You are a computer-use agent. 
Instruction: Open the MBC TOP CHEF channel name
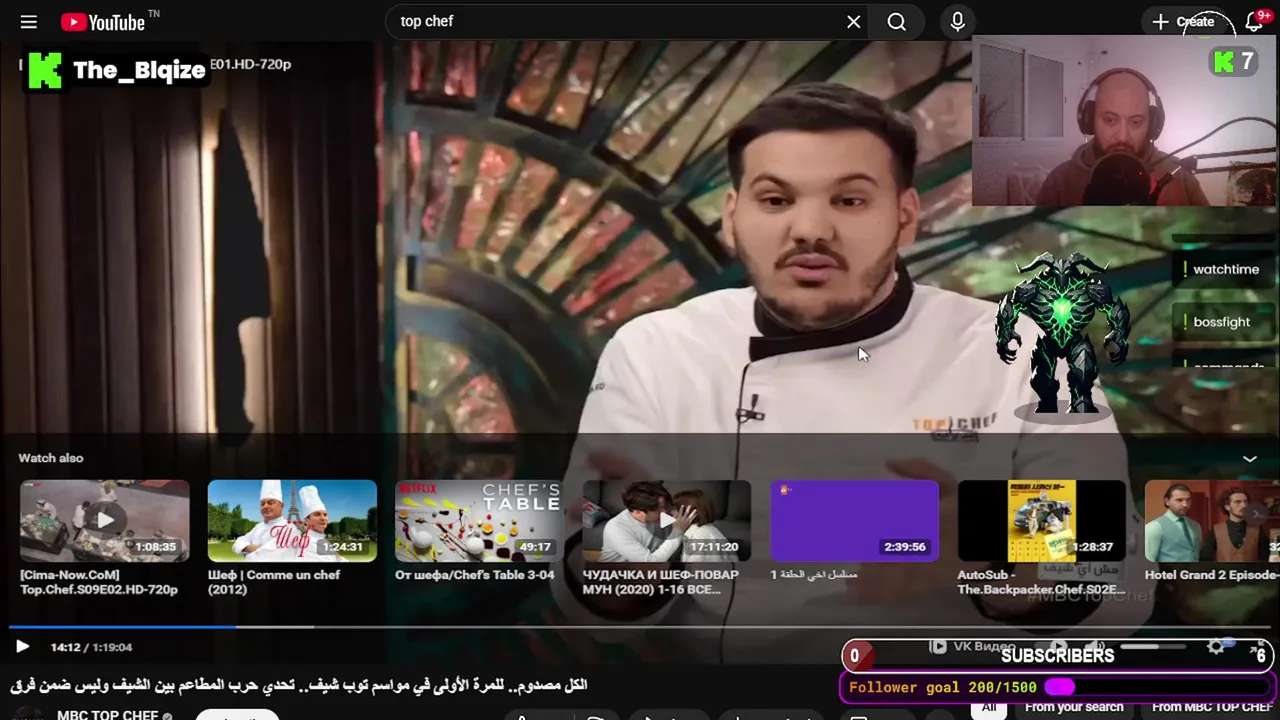coord(108,715)
